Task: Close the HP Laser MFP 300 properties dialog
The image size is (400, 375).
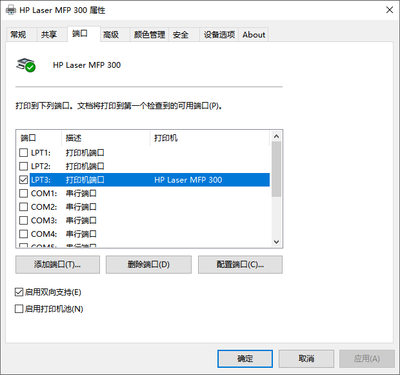Action: (x=389, y=10)
